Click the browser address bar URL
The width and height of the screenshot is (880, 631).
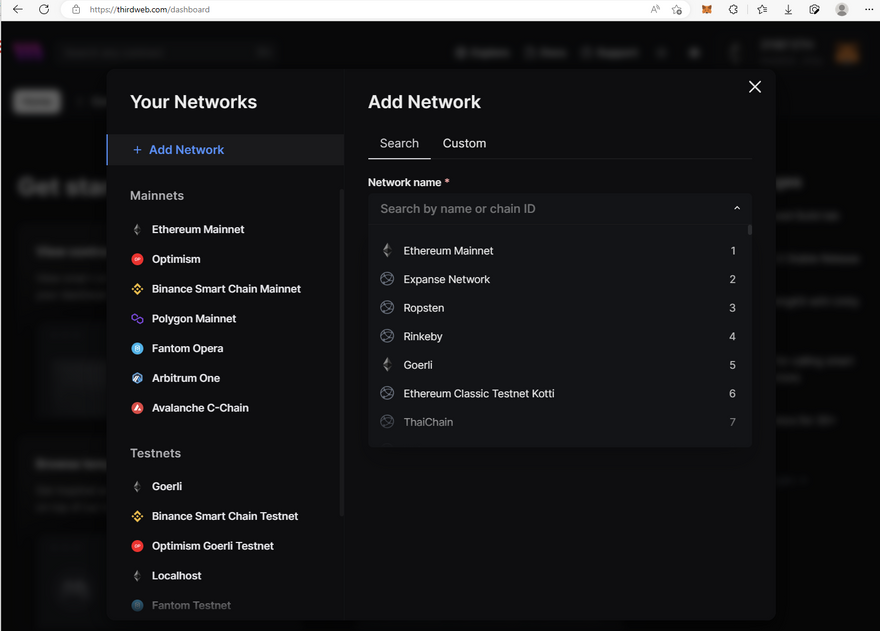coord(149,10)
